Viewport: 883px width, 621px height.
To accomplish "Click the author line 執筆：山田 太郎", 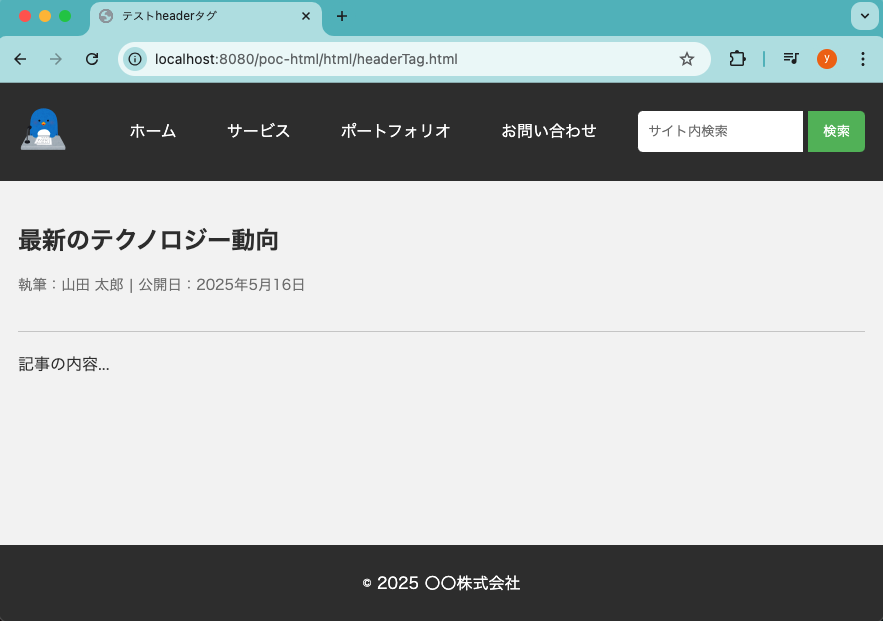I will tap(71, 285).
